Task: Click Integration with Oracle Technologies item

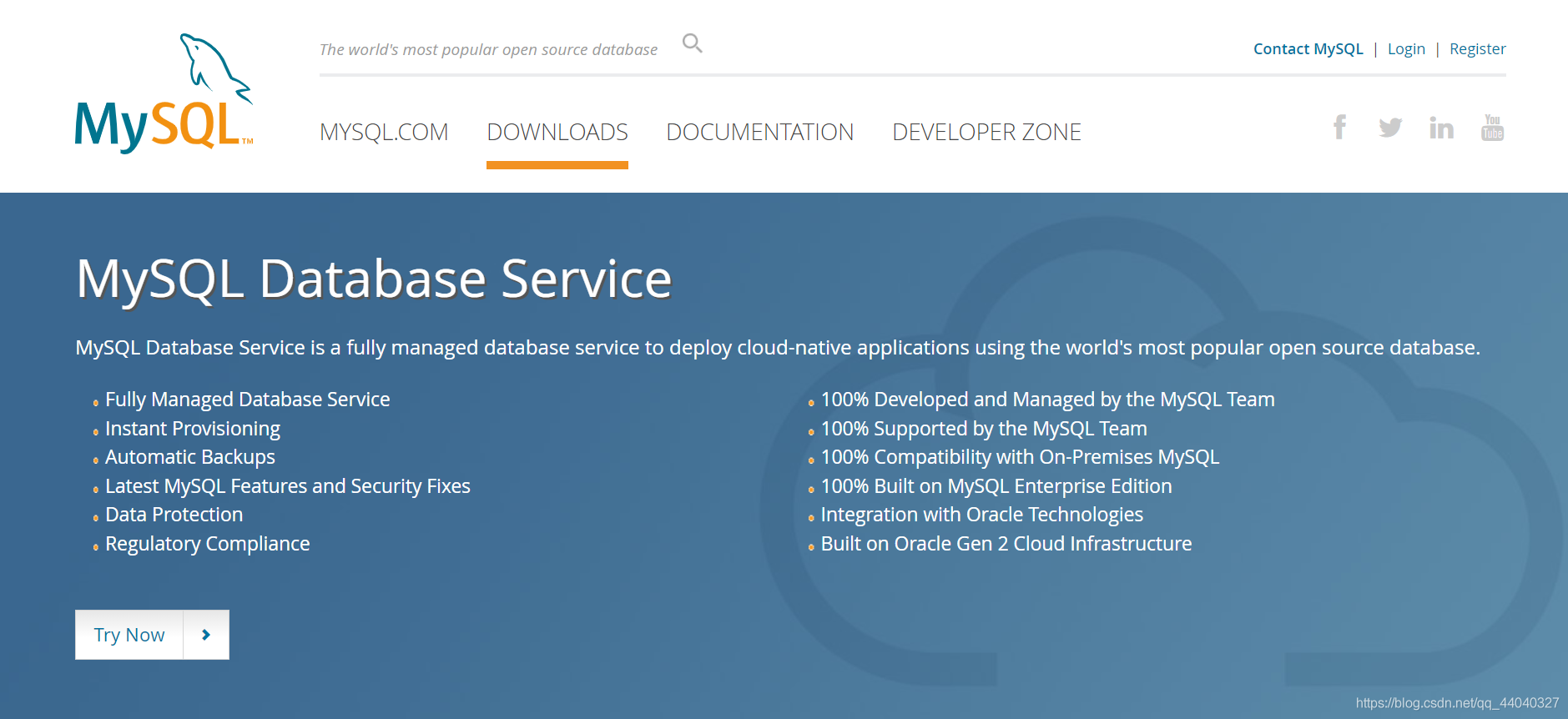Action: tap(981, 515)
